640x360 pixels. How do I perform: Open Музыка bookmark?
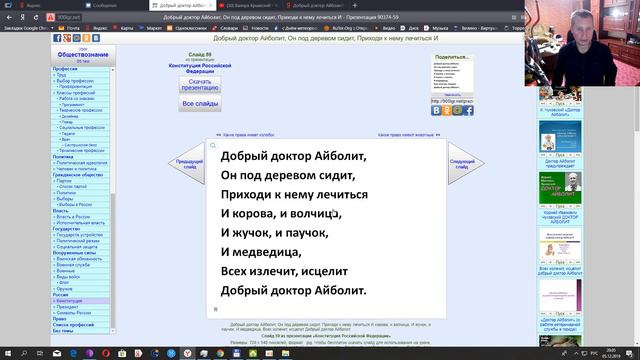[436, 28]
